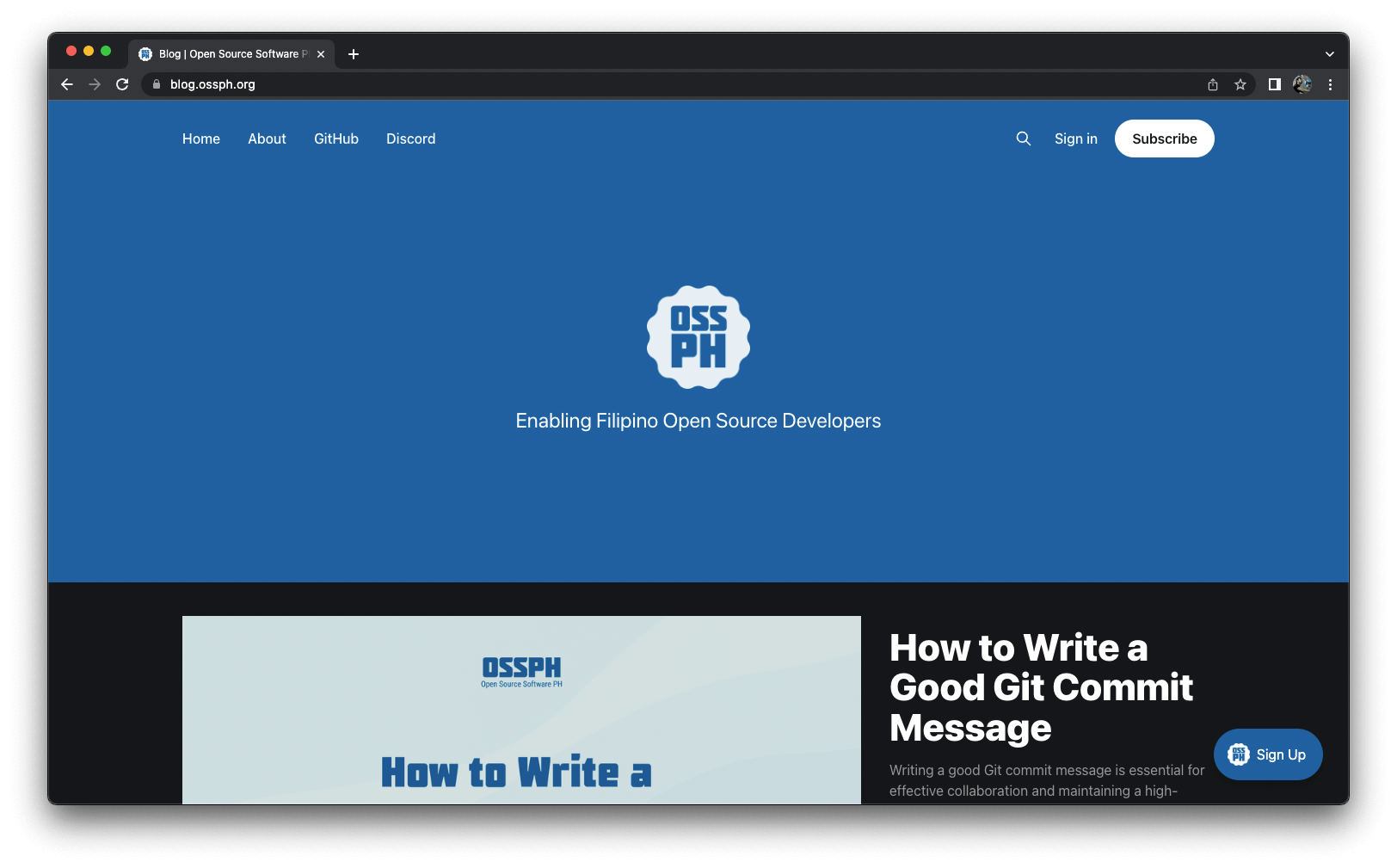Open the Good Git Commit Message article title
The width and height of the screenshot is (1397, 868).
click(1041, 687)
